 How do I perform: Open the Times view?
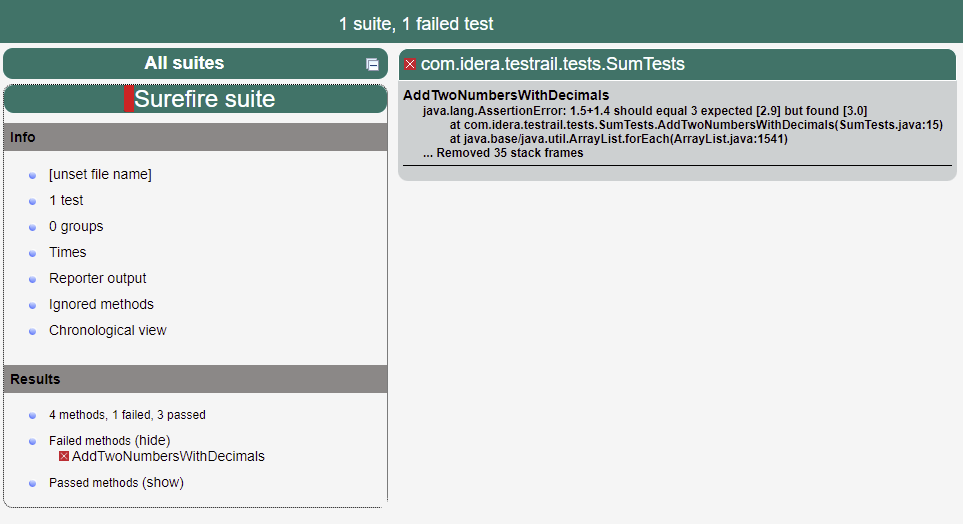click(68, 253)
